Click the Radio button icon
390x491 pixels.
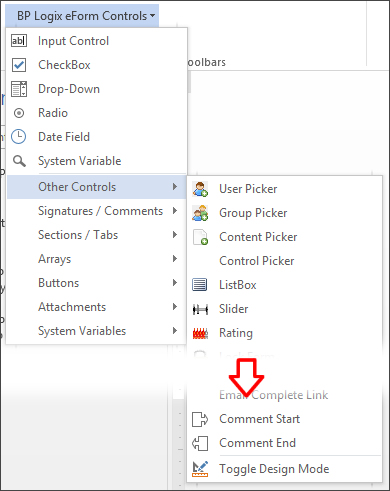(x=19, y=113)
